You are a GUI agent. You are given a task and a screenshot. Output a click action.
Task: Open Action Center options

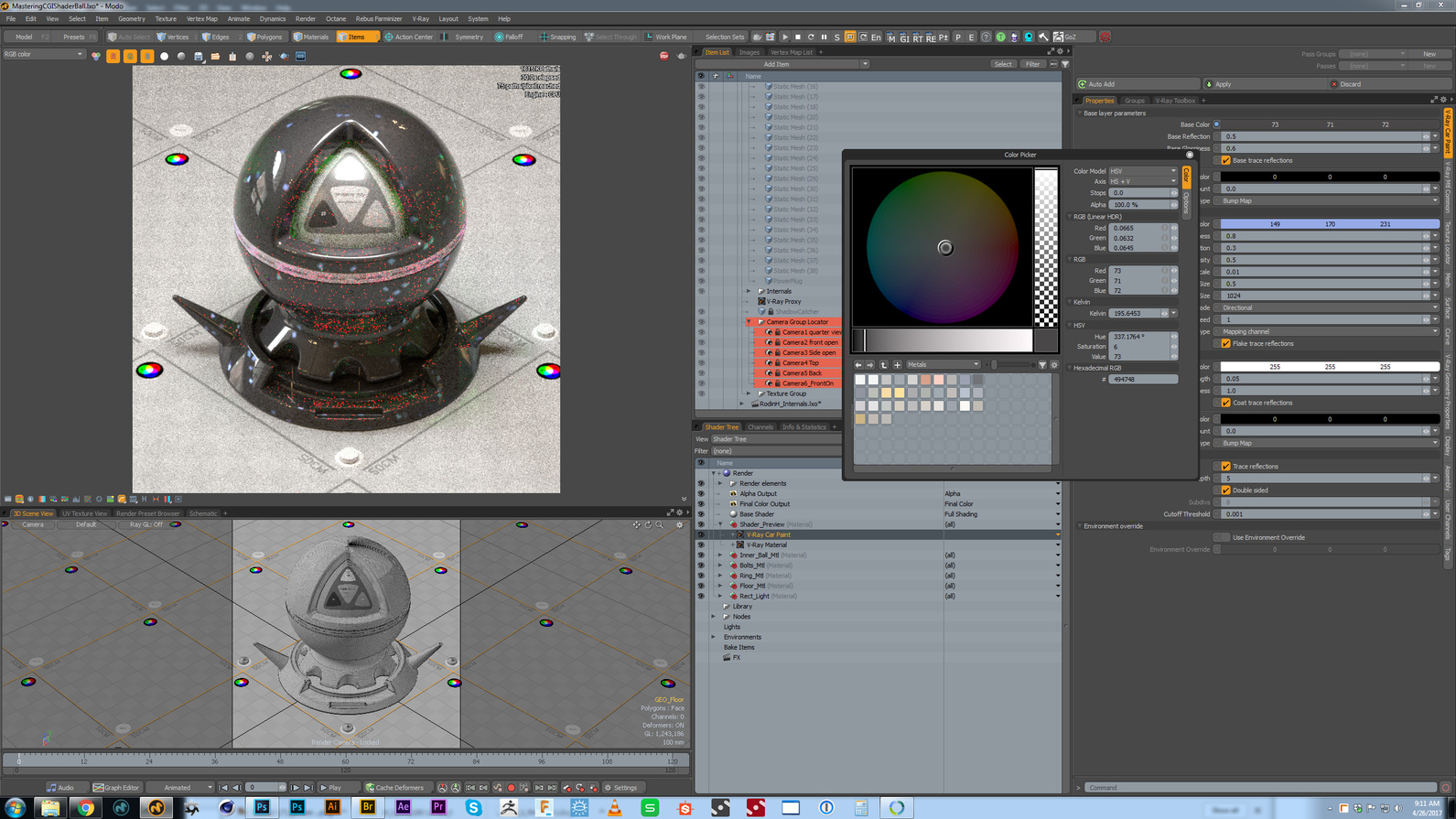coord(409,37)
